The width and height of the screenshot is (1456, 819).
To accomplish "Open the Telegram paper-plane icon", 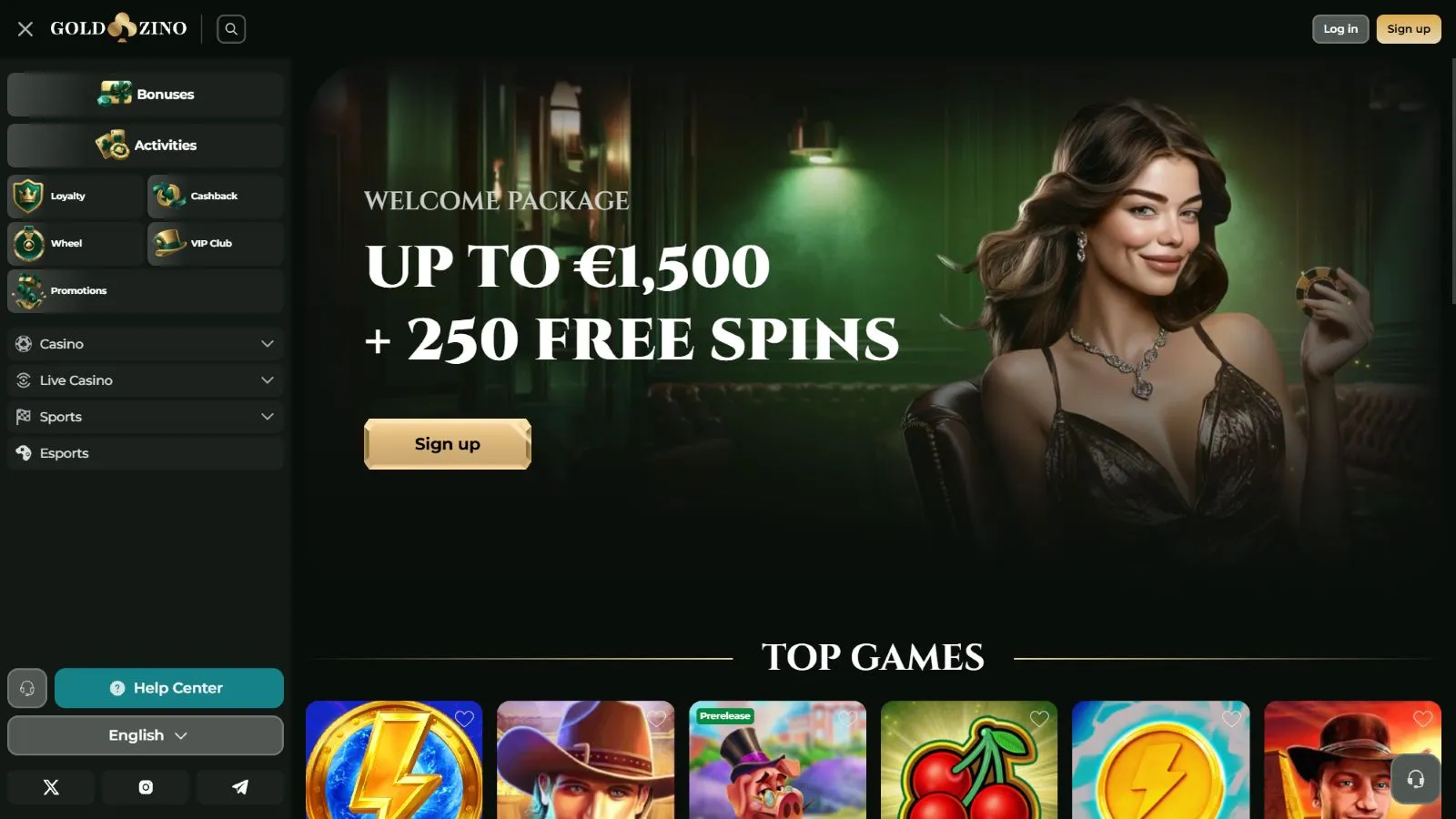I will [x=240, y=787].
